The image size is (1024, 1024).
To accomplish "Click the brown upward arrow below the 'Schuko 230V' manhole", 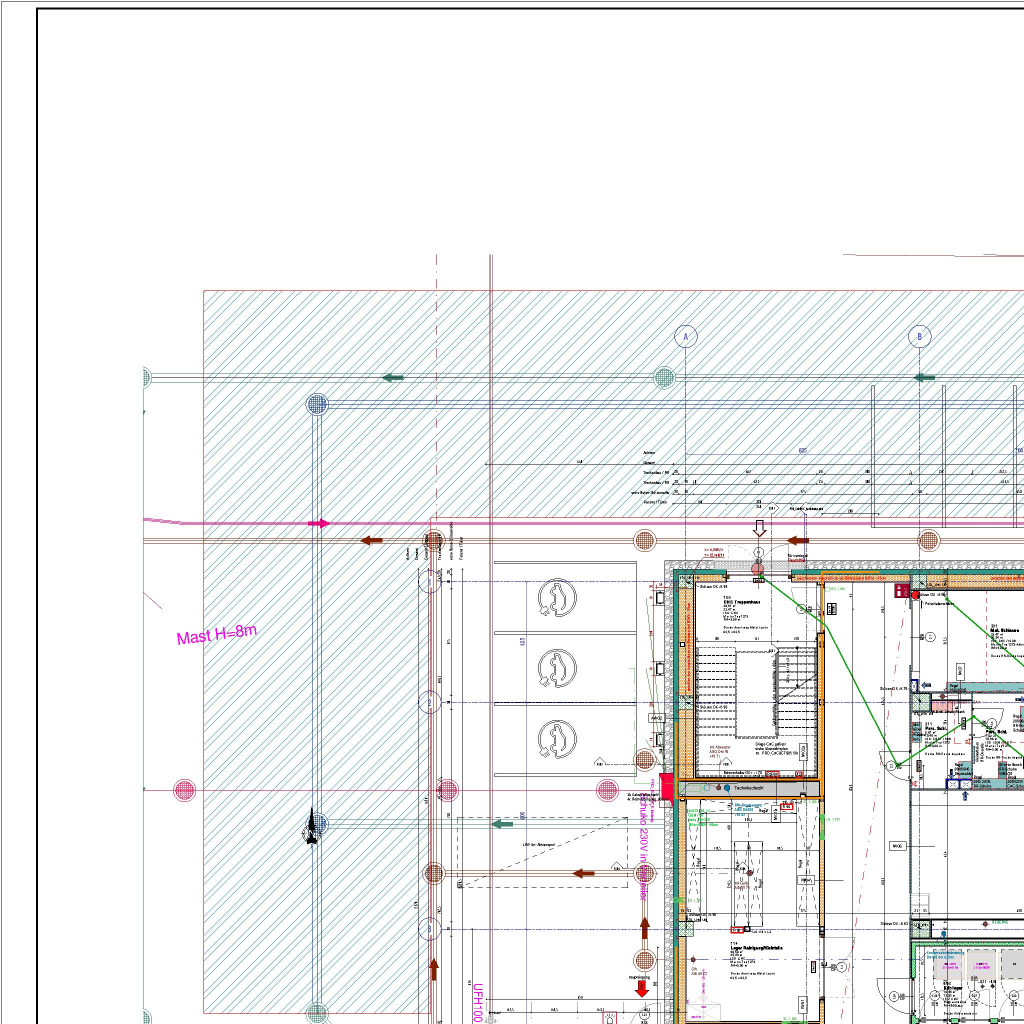I will click(645, 928).
